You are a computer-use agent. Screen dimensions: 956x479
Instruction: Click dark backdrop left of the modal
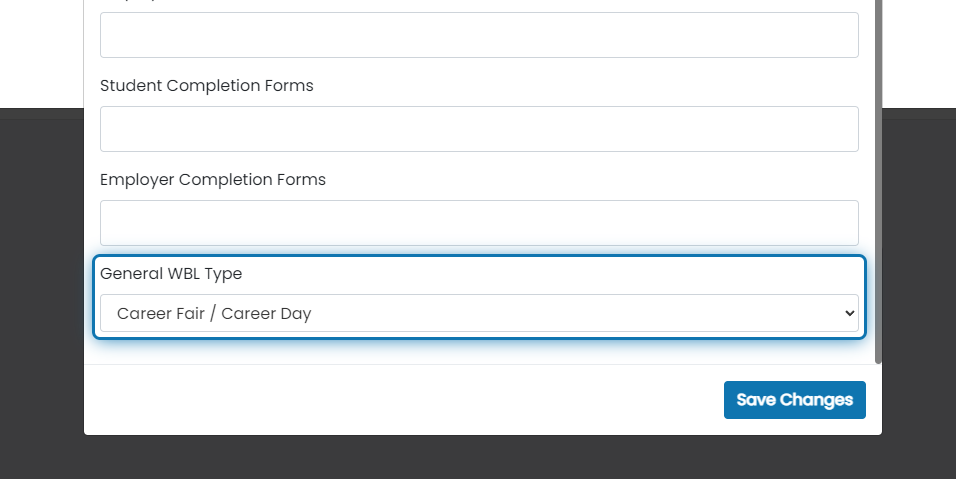pyautogui.click(x=41, y=293)
